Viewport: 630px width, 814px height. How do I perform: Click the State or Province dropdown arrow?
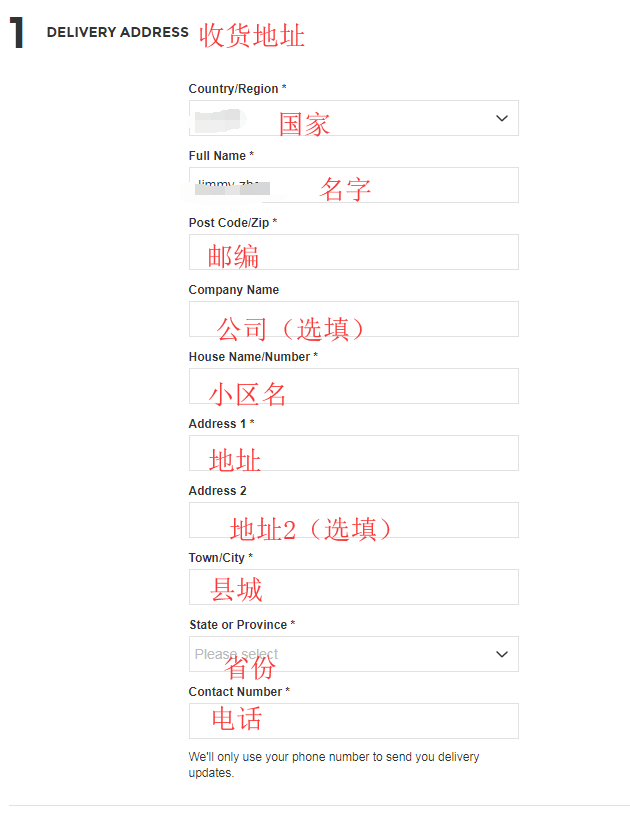coord(501,654)
